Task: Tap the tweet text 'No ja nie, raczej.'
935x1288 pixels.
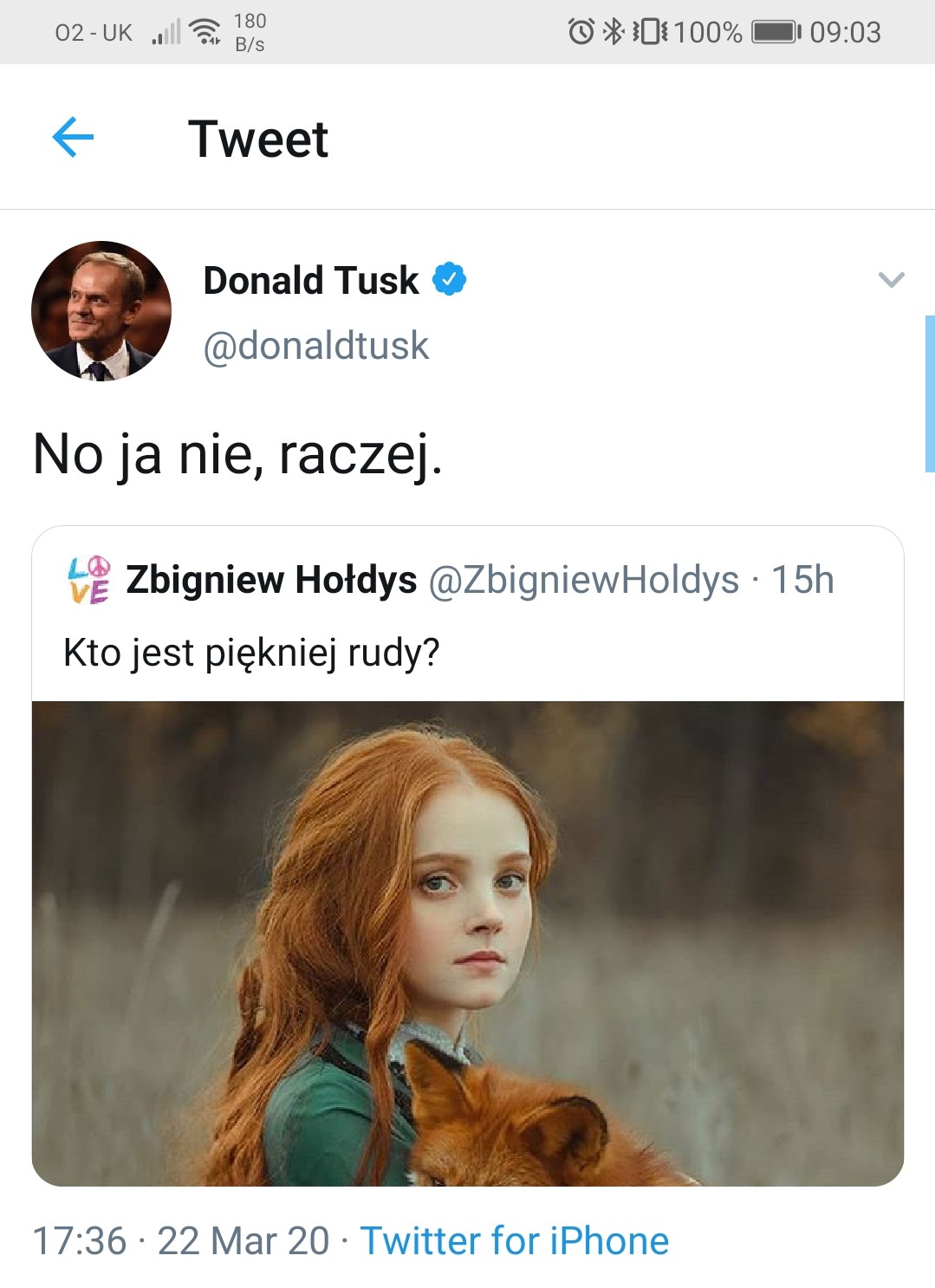Action: pyautogui.click(x=237, y=453)
